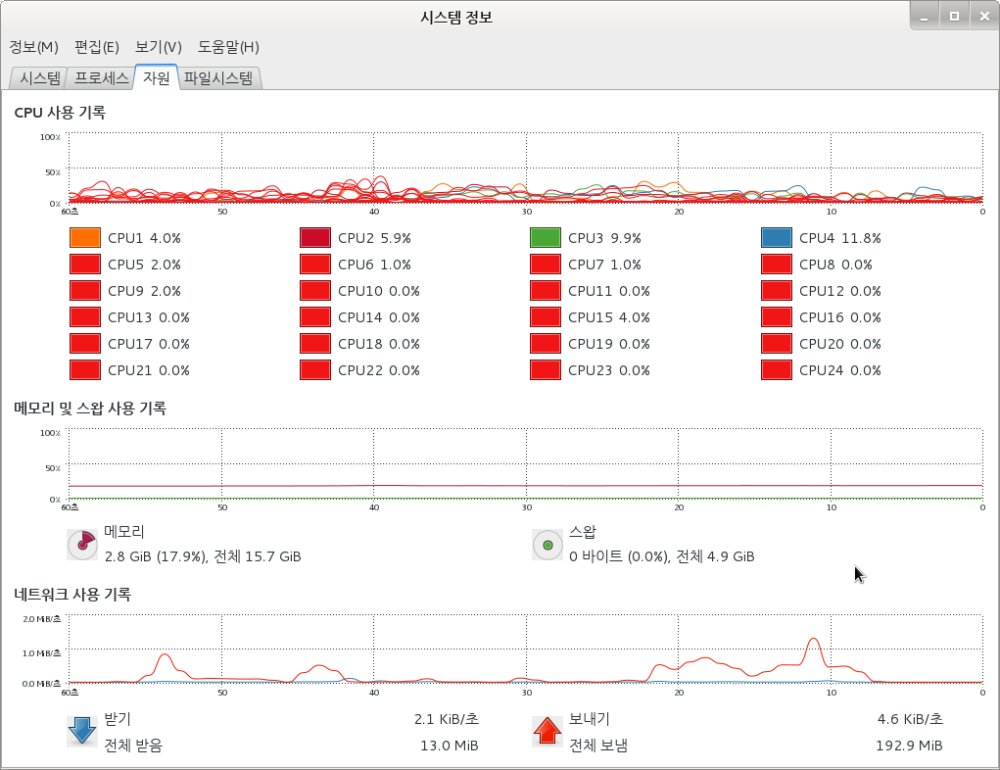The image size is (1000, 770).
Task: Click the blue CPU4 color swatch
Action: [x=776, y=238]
